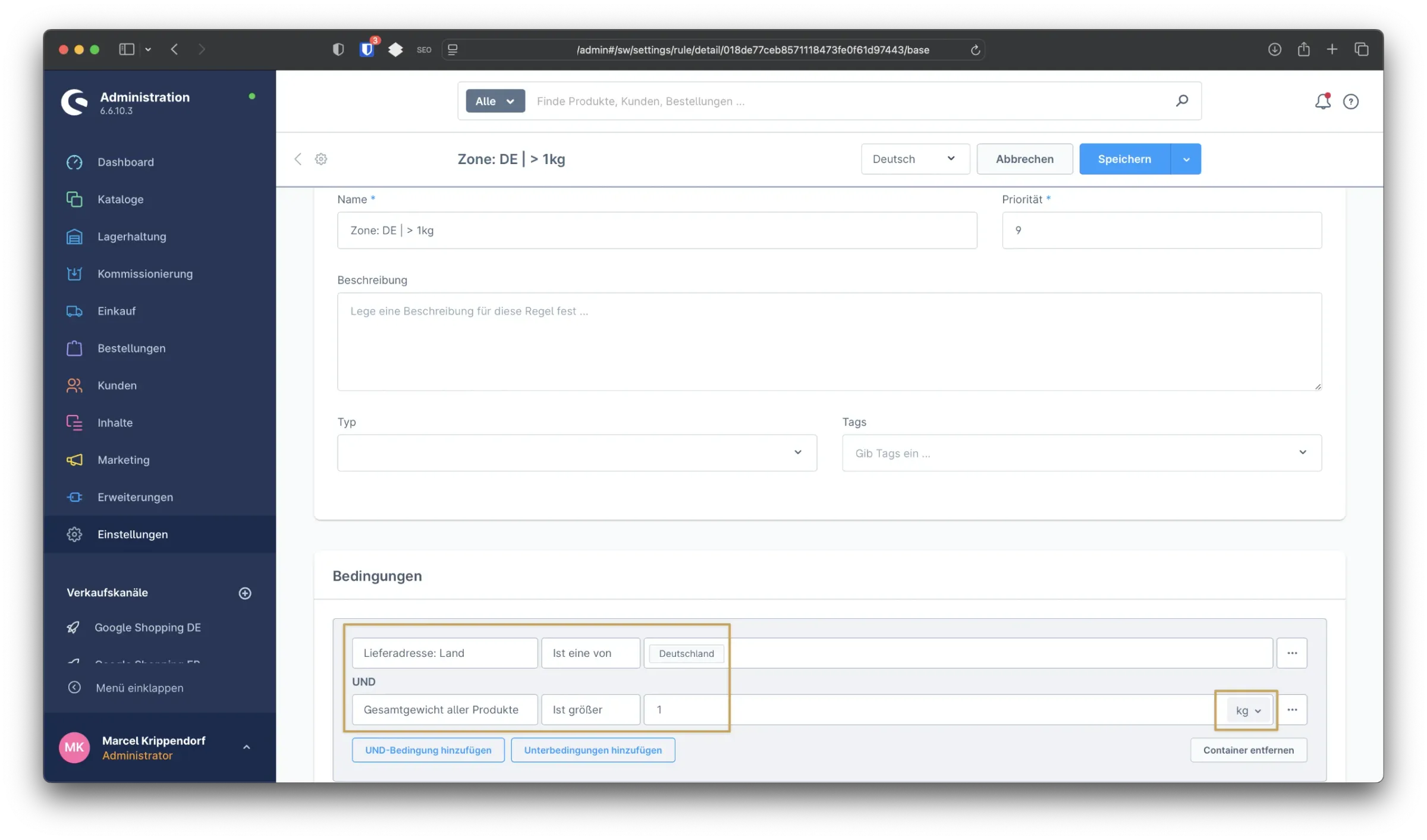
Task: Open the Bitwarden shield extension icon
Action: pos(367,49)
